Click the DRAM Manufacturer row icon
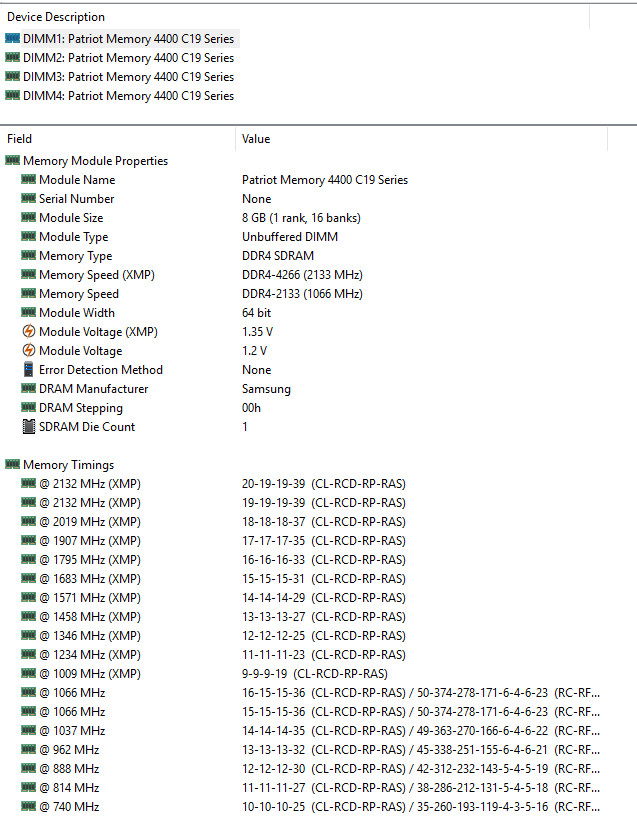 (28, 389)
